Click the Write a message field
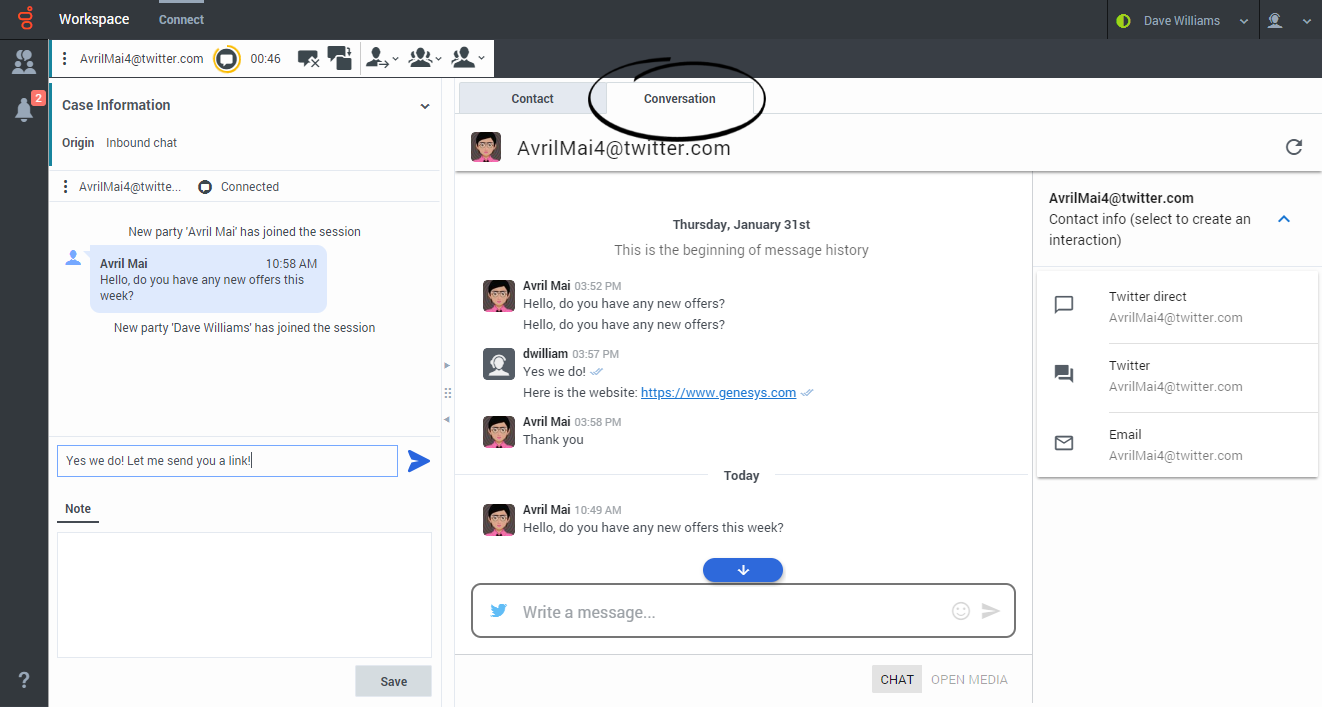1322x707 pixels. tap(730, 612)
